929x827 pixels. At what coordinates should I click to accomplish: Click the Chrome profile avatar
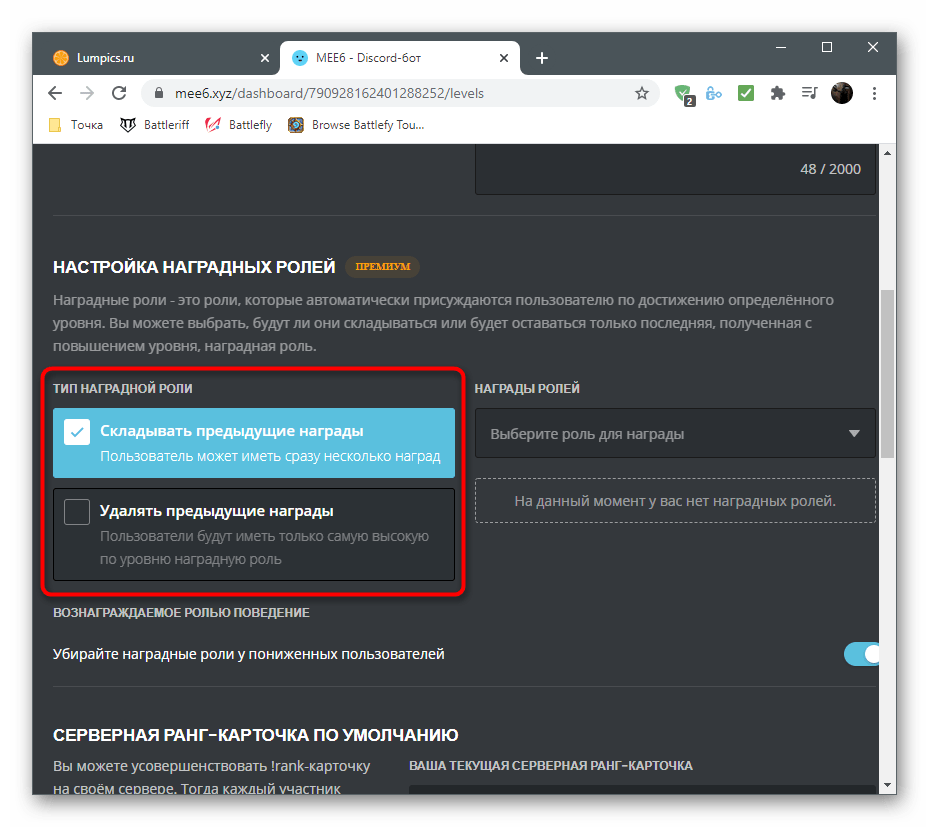842,93
